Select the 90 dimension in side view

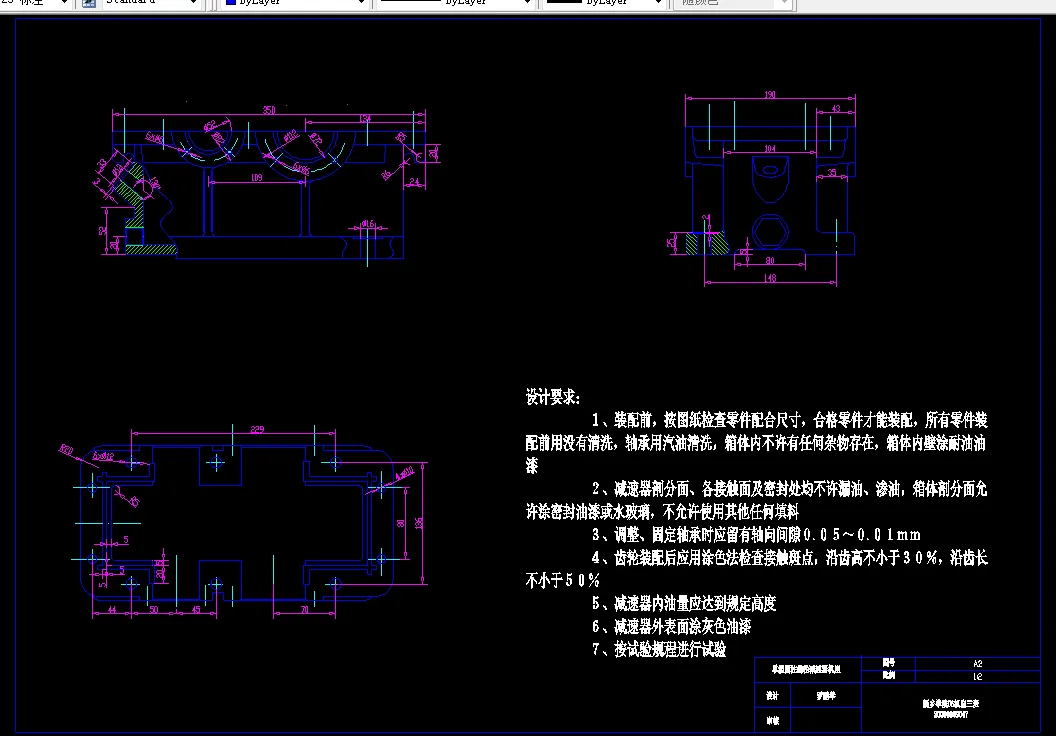pyautogui.click(x=770, y=261)
